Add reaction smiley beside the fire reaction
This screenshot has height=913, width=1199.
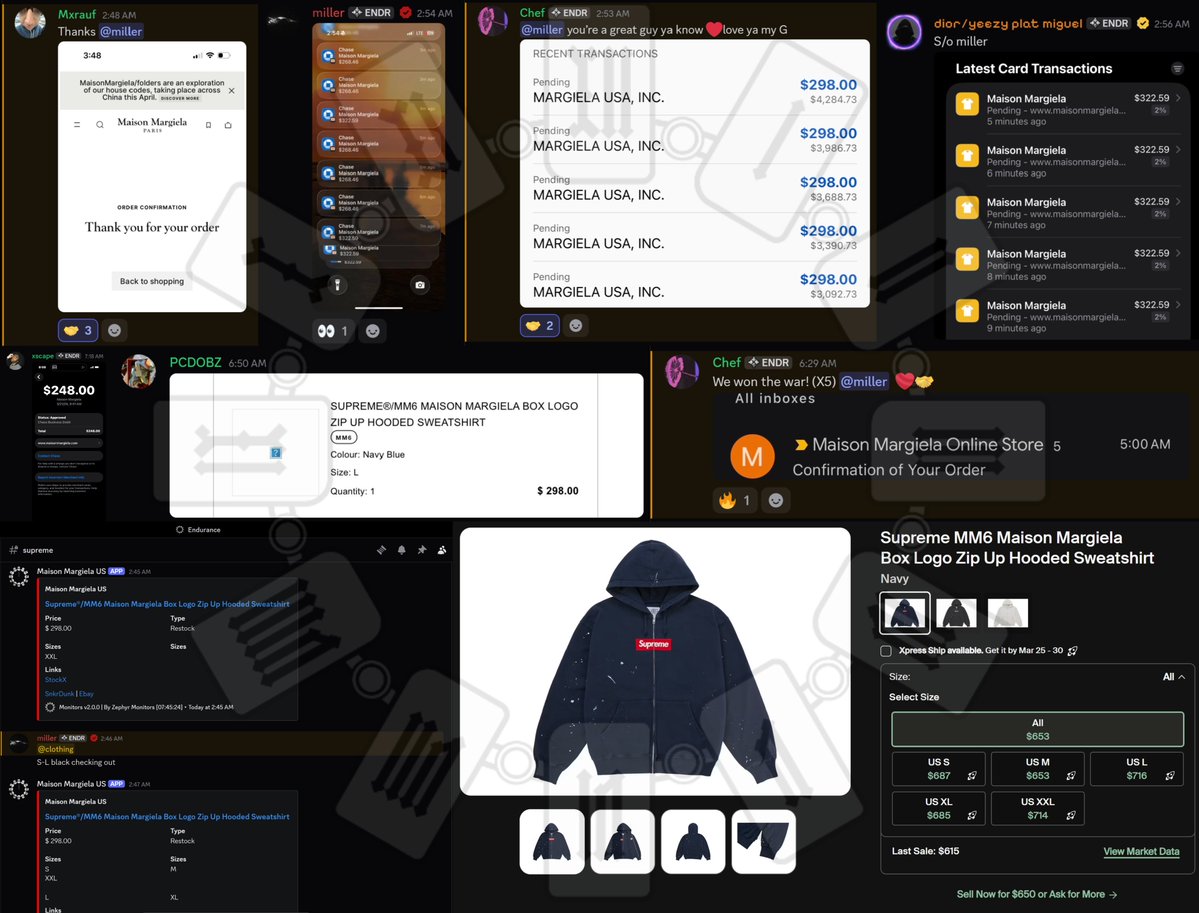click(775, 500)
